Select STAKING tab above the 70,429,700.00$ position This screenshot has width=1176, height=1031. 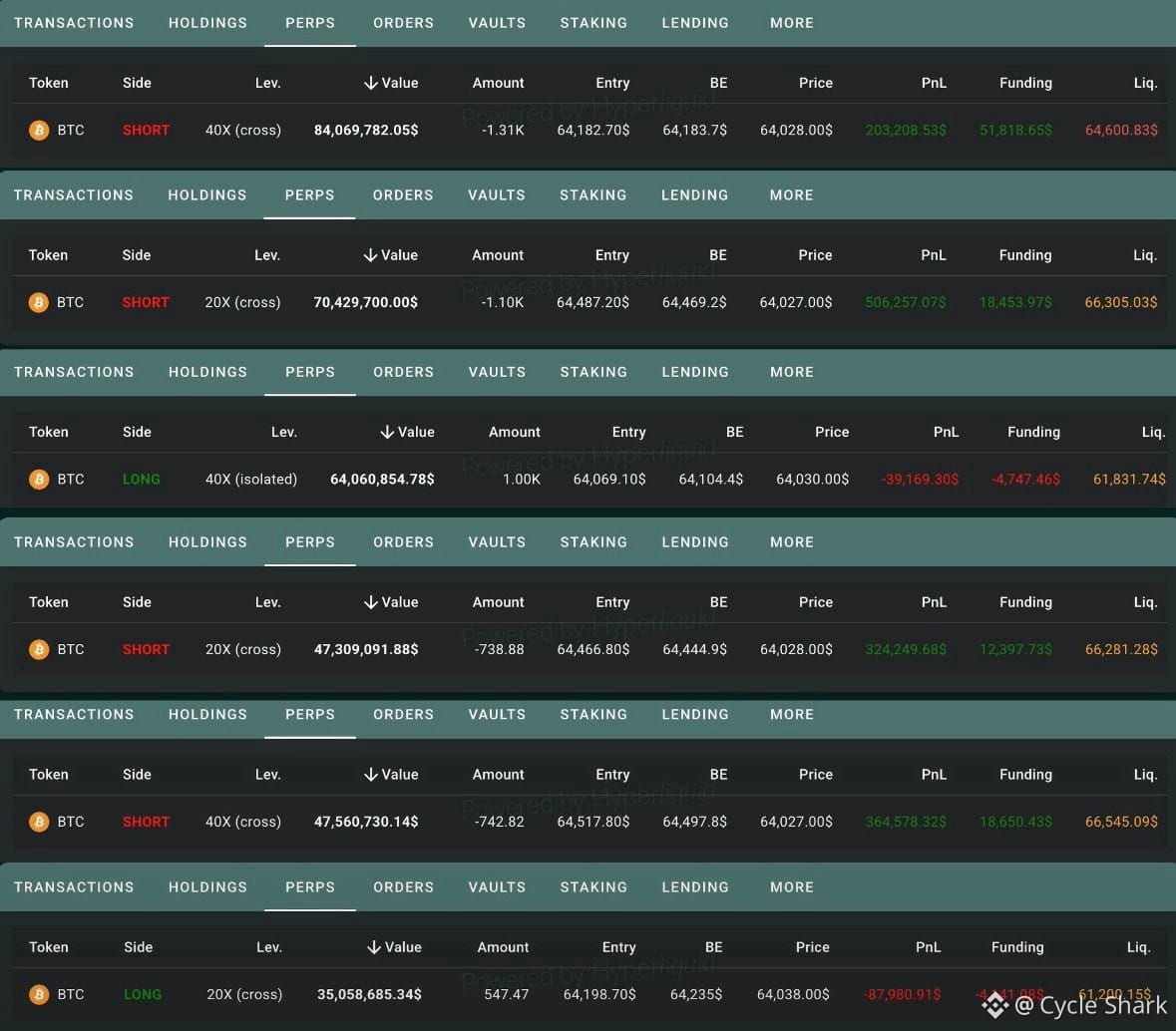coord(592,195)
